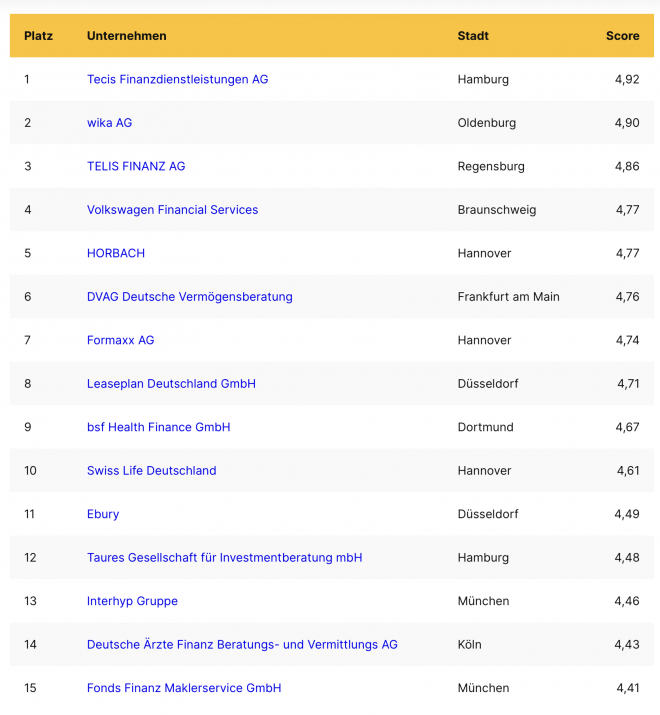Select the score value 4,74
The width and height of the screenshot is (660, 715).
628,340
